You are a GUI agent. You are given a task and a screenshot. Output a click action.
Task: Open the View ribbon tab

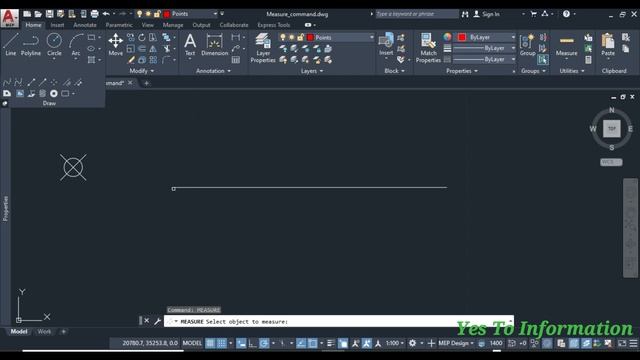(147, 25)
